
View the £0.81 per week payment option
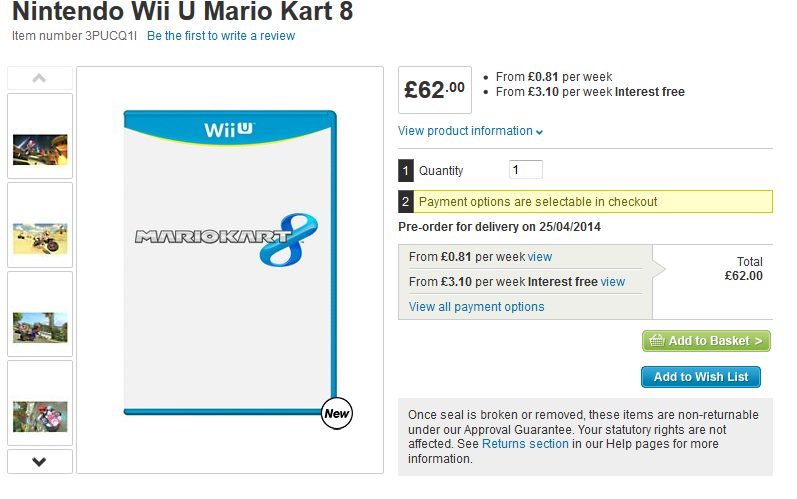pyautogui.click(x=540, y=257)
